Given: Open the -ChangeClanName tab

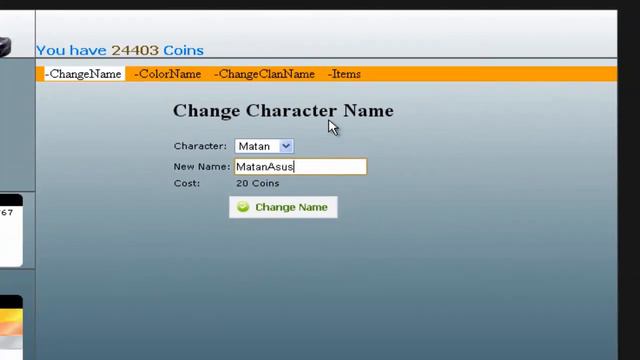Looking at the screenshot, I should [x=264, y=74].
